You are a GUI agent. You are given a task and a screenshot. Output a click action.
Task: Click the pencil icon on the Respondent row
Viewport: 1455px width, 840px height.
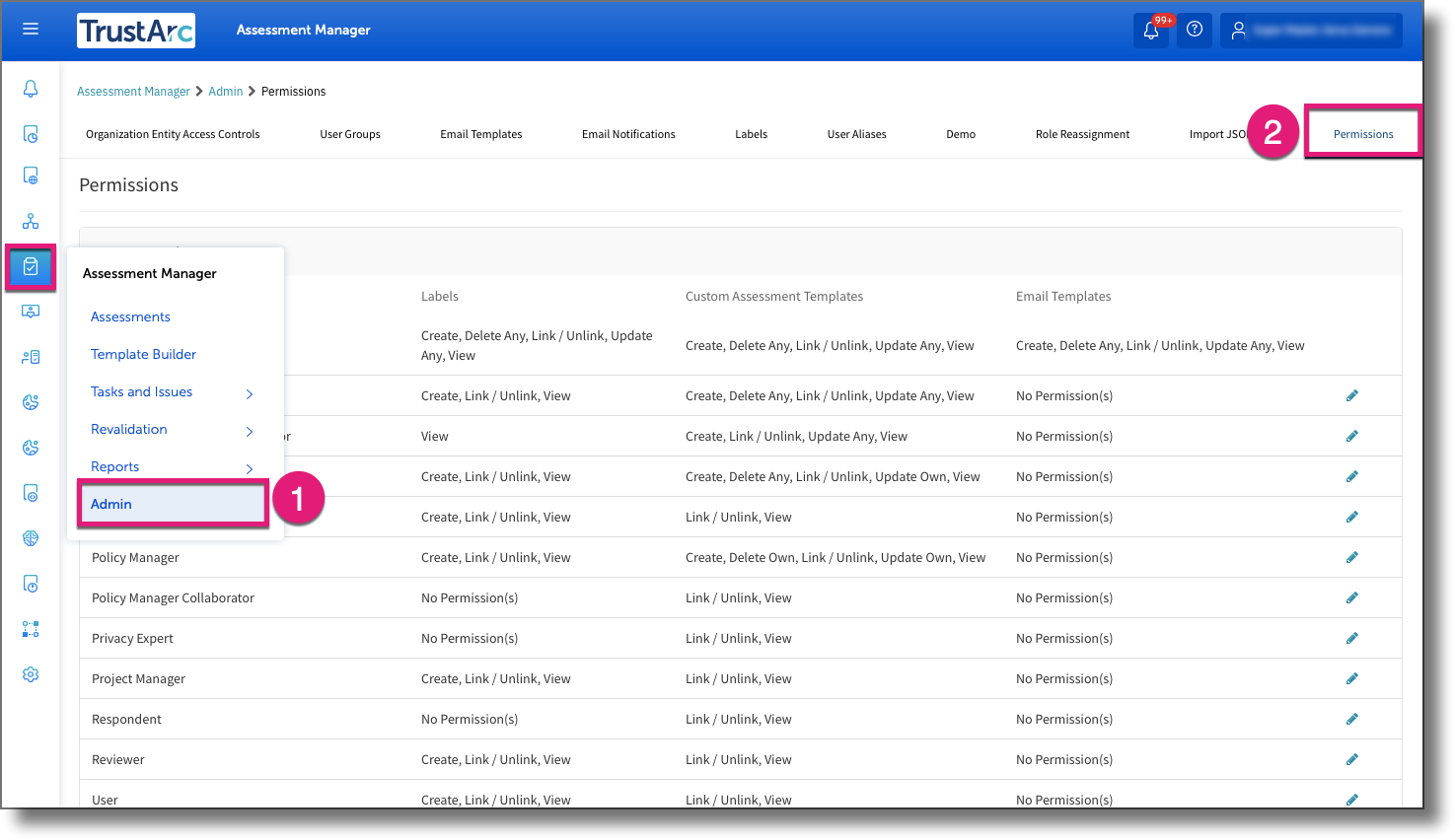click(1351, 718)
